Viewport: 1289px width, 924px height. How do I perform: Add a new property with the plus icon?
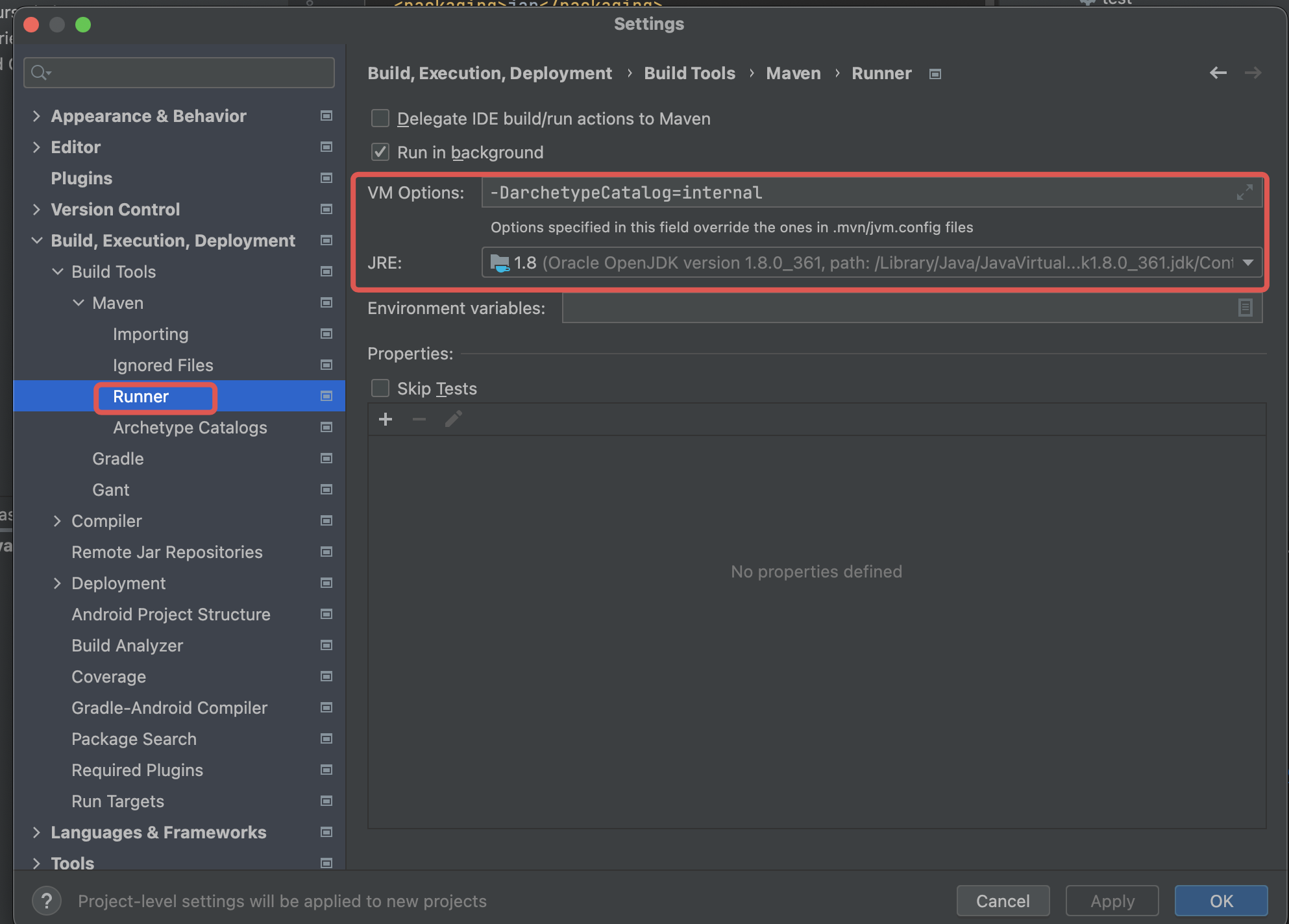pyautogui.click(x=386, y=419)
